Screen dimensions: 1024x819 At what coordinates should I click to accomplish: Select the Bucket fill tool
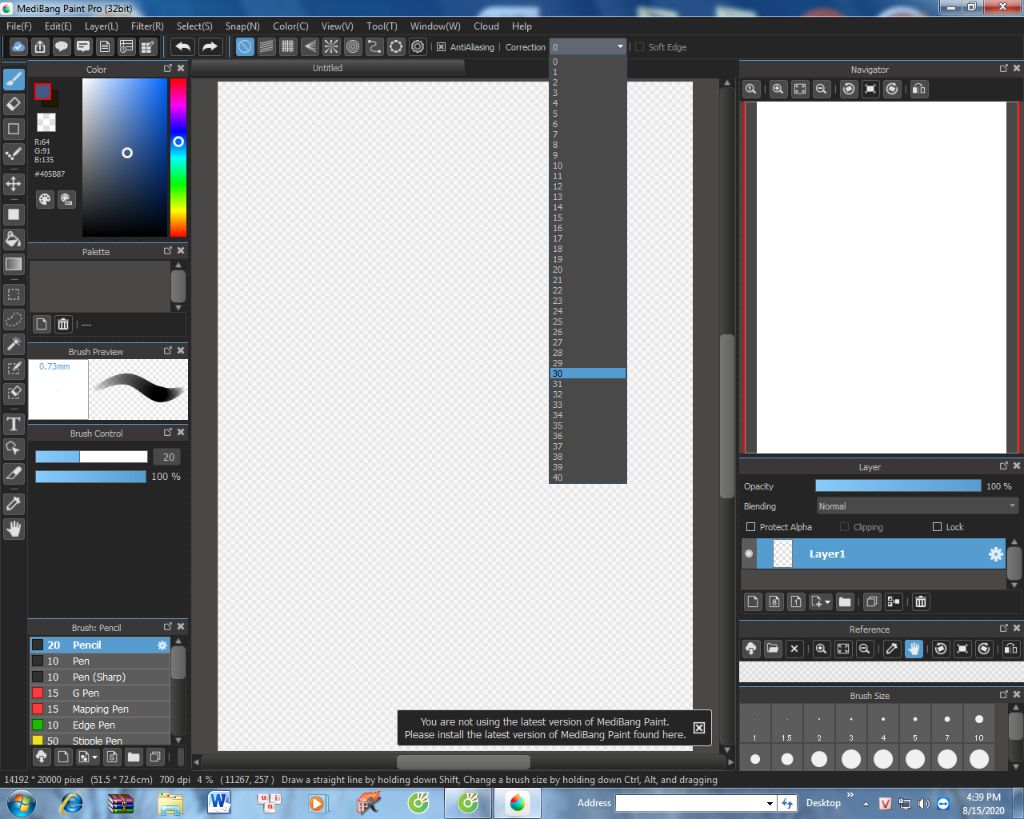click(14, 239)
